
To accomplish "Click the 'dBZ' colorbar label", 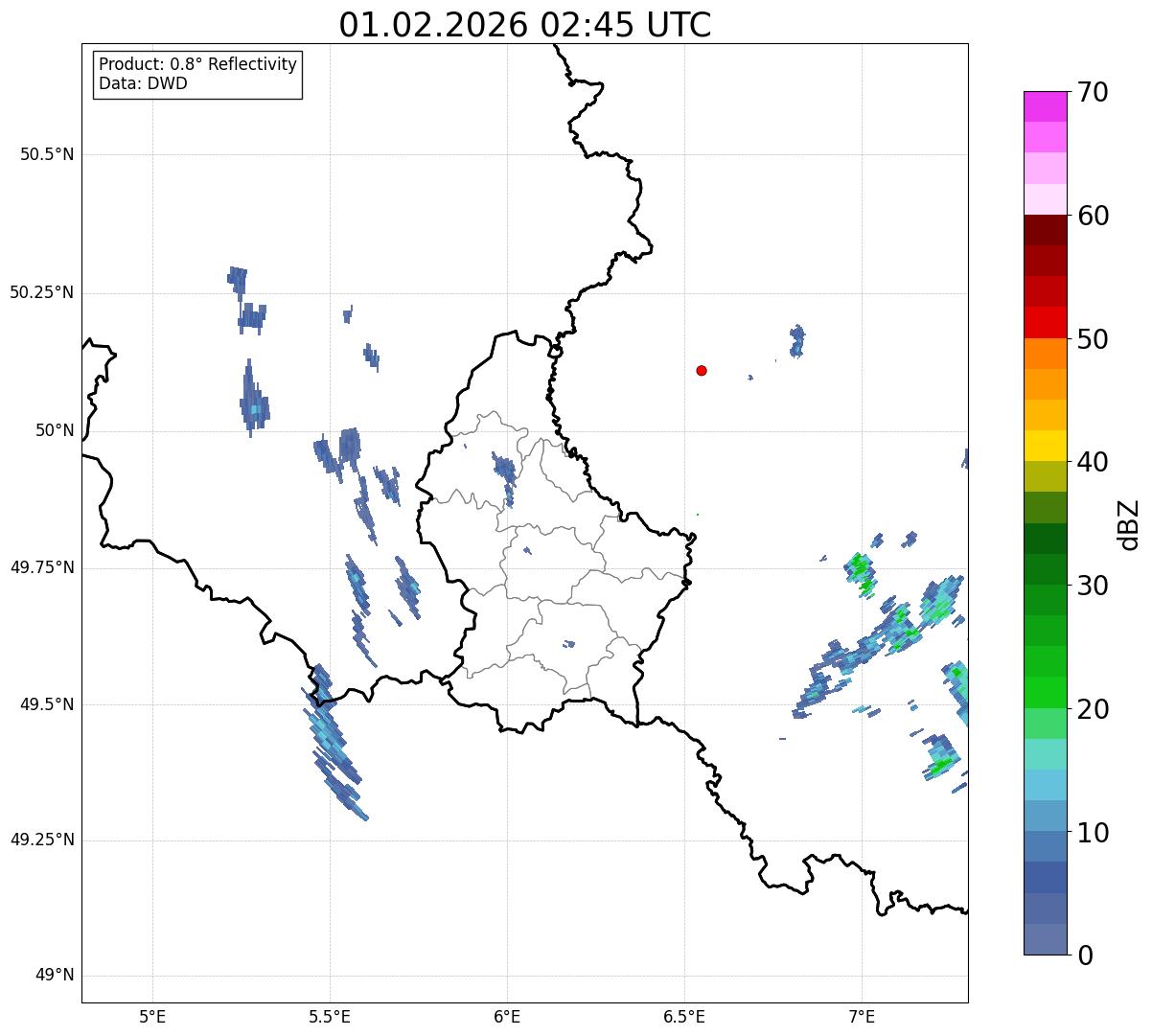I will (1129, 524).
